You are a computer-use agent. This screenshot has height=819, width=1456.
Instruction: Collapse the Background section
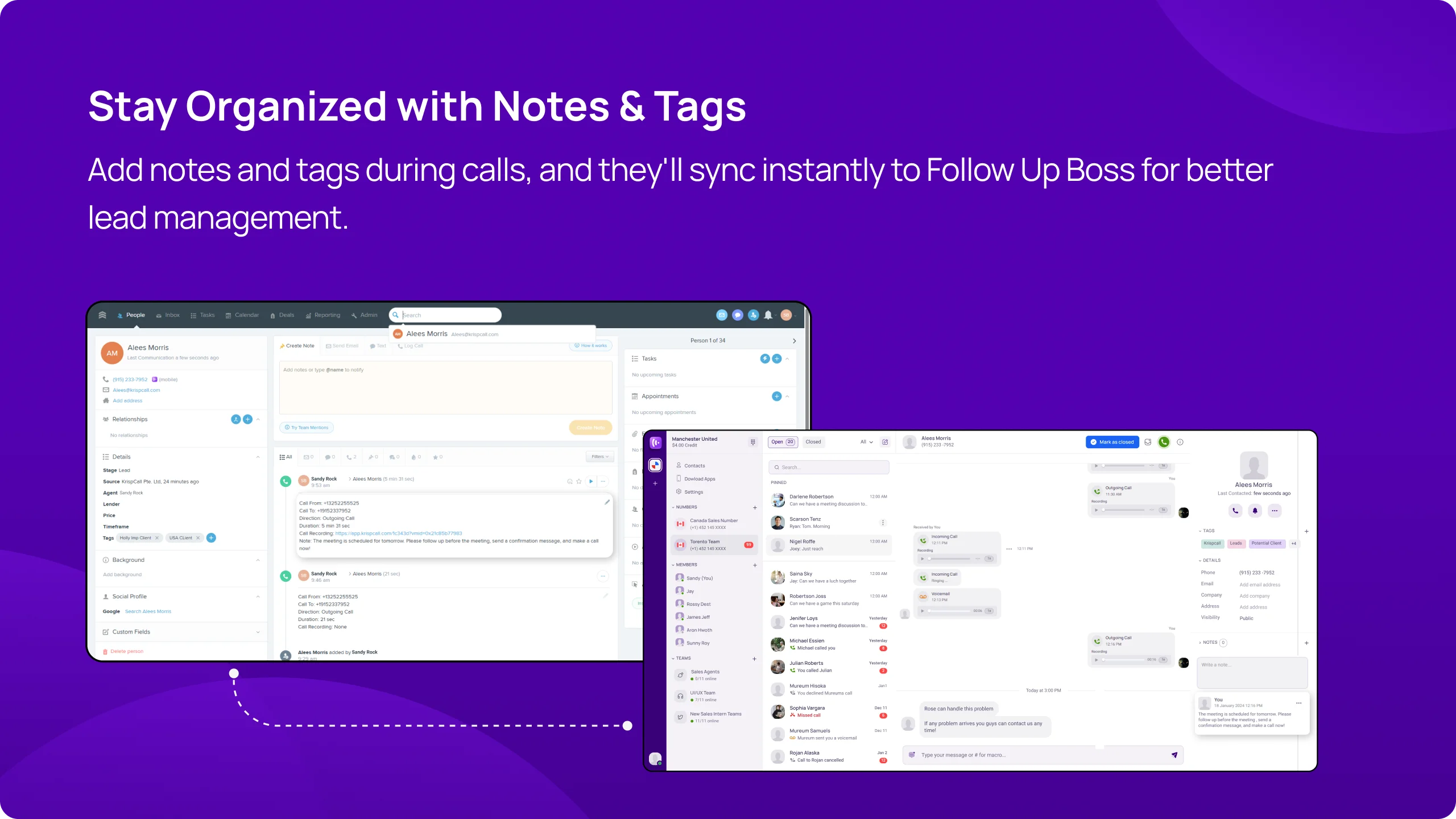258,560
